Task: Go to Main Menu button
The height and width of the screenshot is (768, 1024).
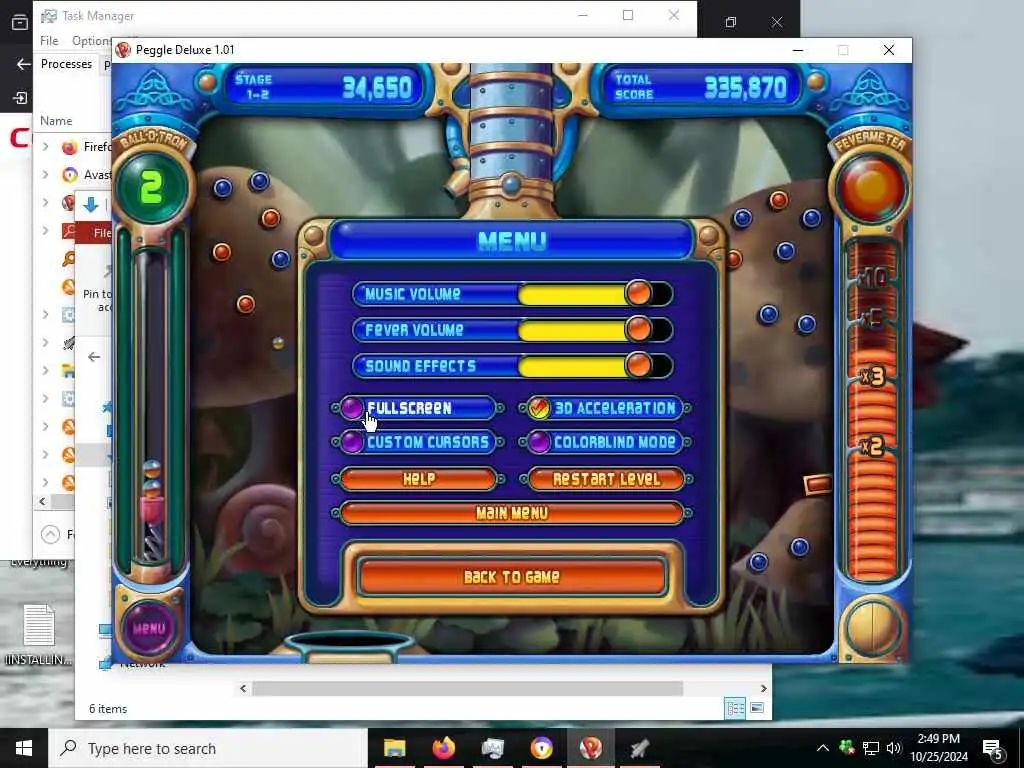Action: 511,513
